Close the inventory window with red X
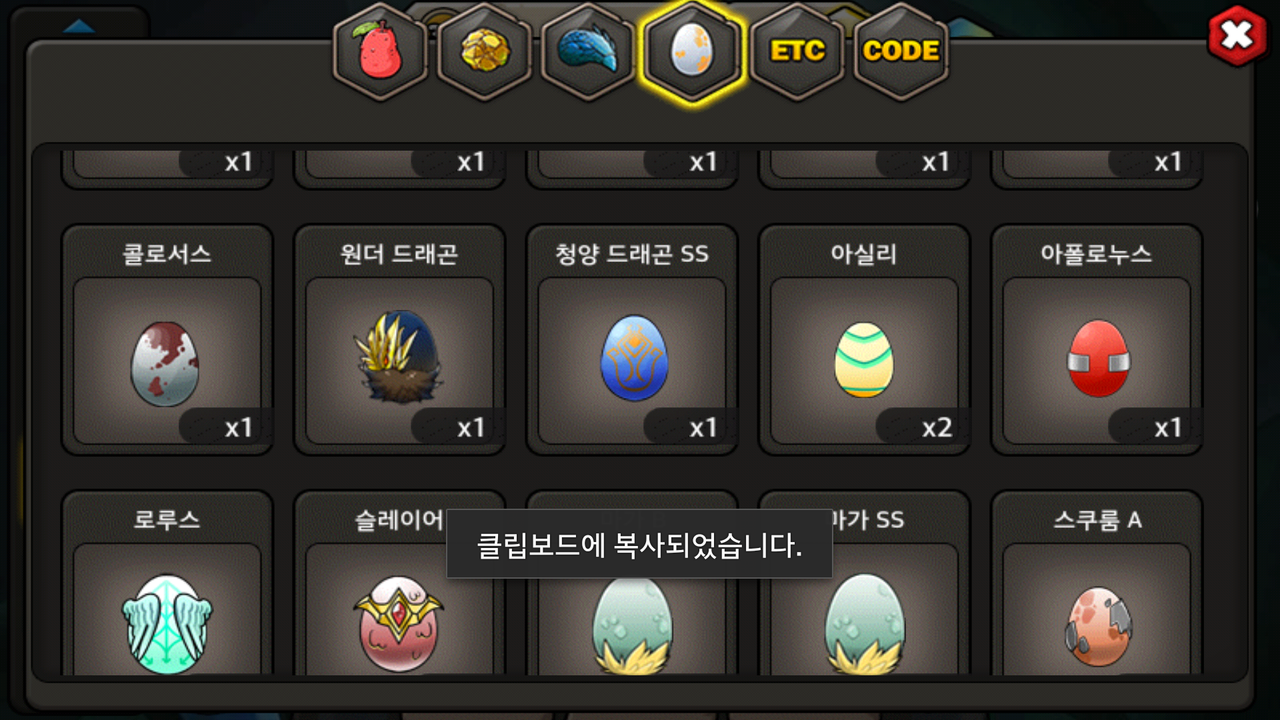1280x720 pixels. (1238, 36)
